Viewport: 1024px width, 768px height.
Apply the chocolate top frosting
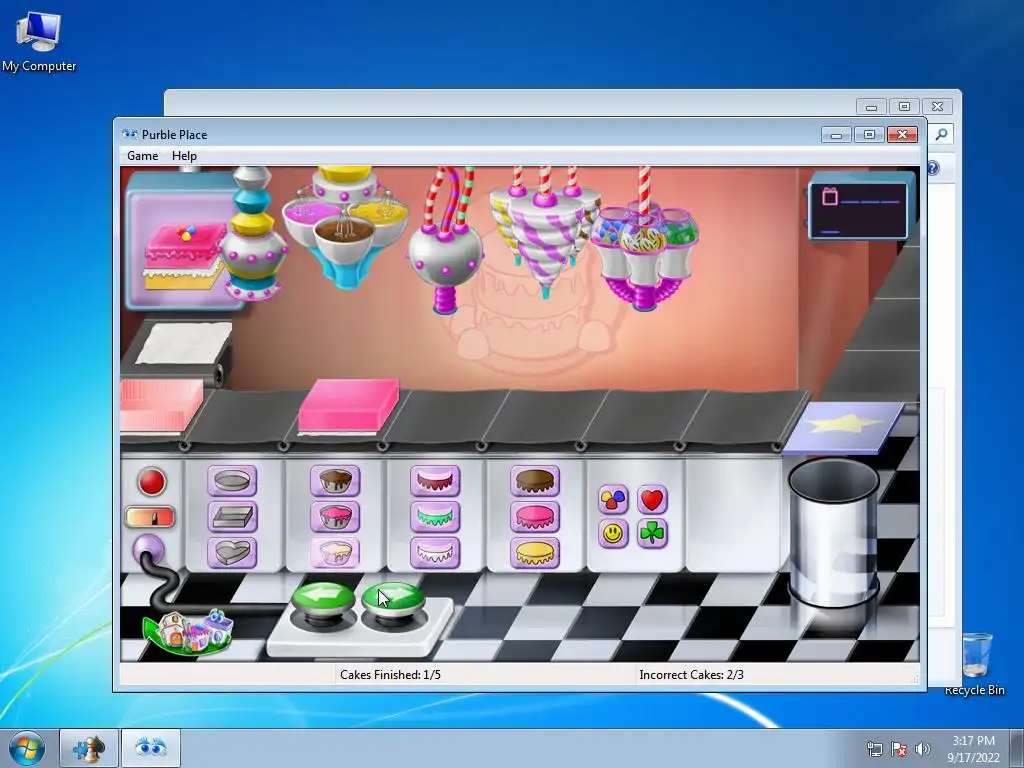click(x=535, y=481)
